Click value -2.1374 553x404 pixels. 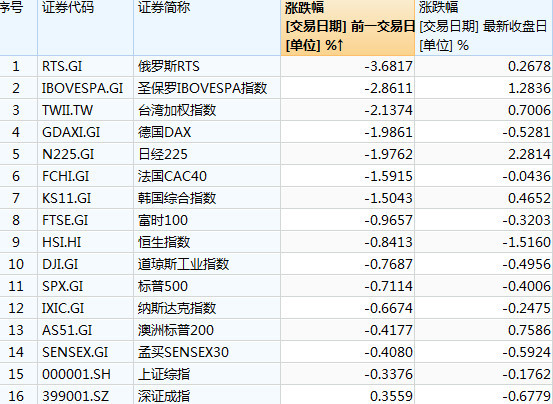coord(388,110)
